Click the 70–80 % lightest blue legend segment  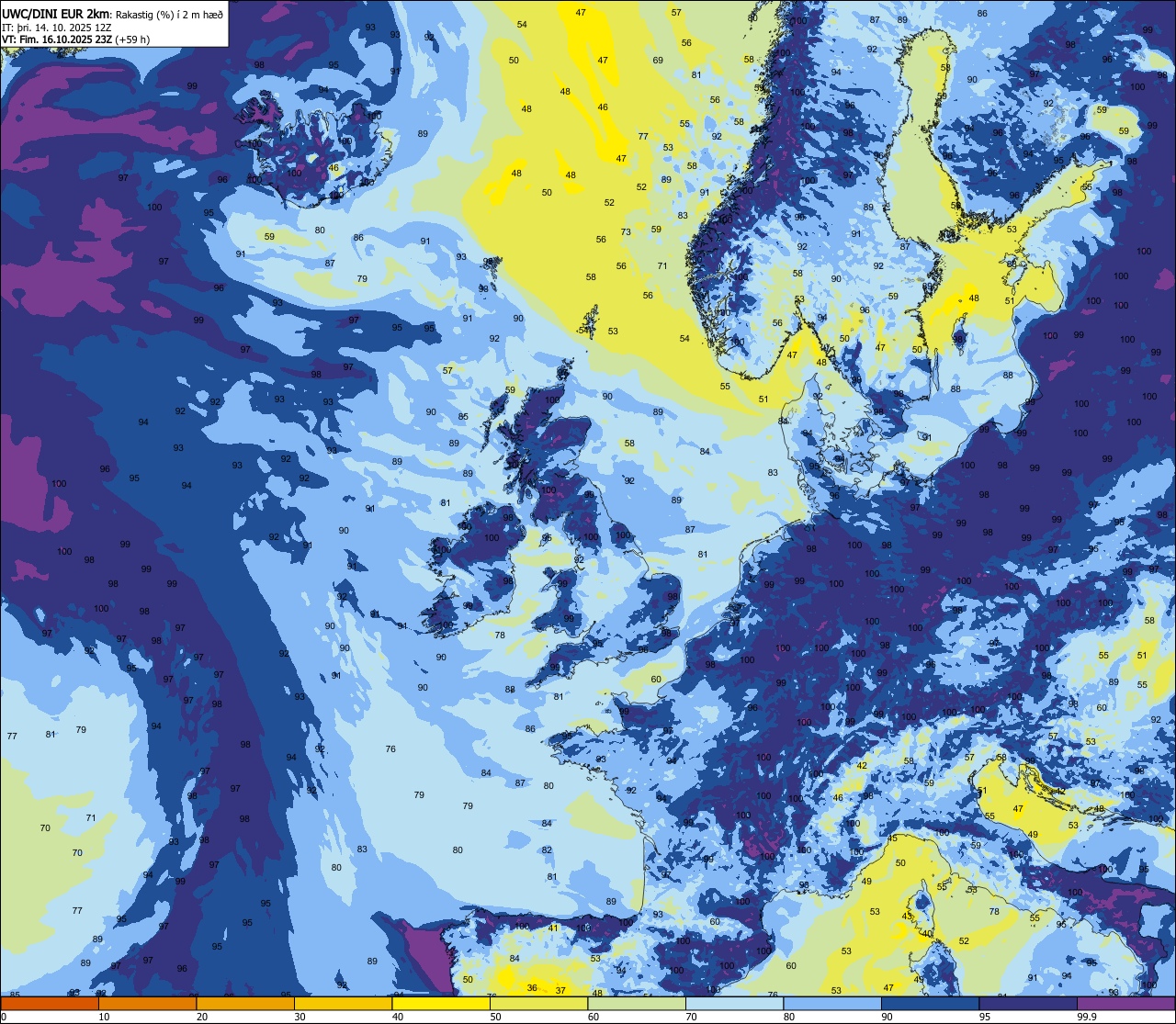pyautogui.click(x=734, y=1004)
